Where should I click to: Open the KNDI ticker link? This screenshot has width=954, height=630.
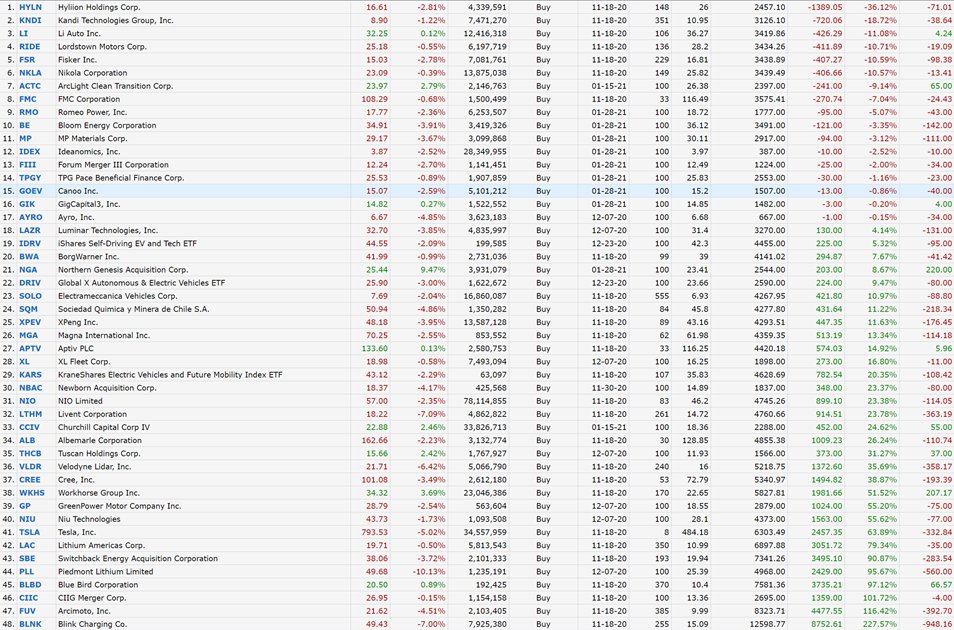coord(30,20)
